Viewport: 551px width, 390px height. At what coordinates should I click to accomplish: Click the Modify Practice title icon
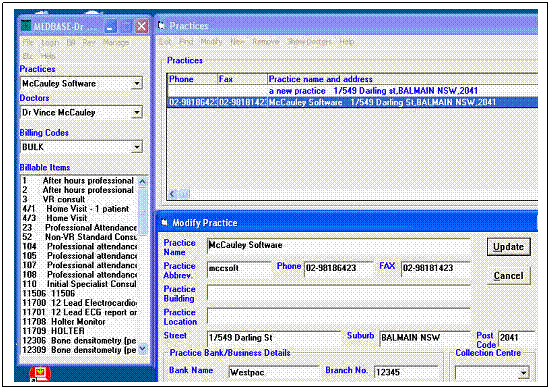(x=164, y=222)
